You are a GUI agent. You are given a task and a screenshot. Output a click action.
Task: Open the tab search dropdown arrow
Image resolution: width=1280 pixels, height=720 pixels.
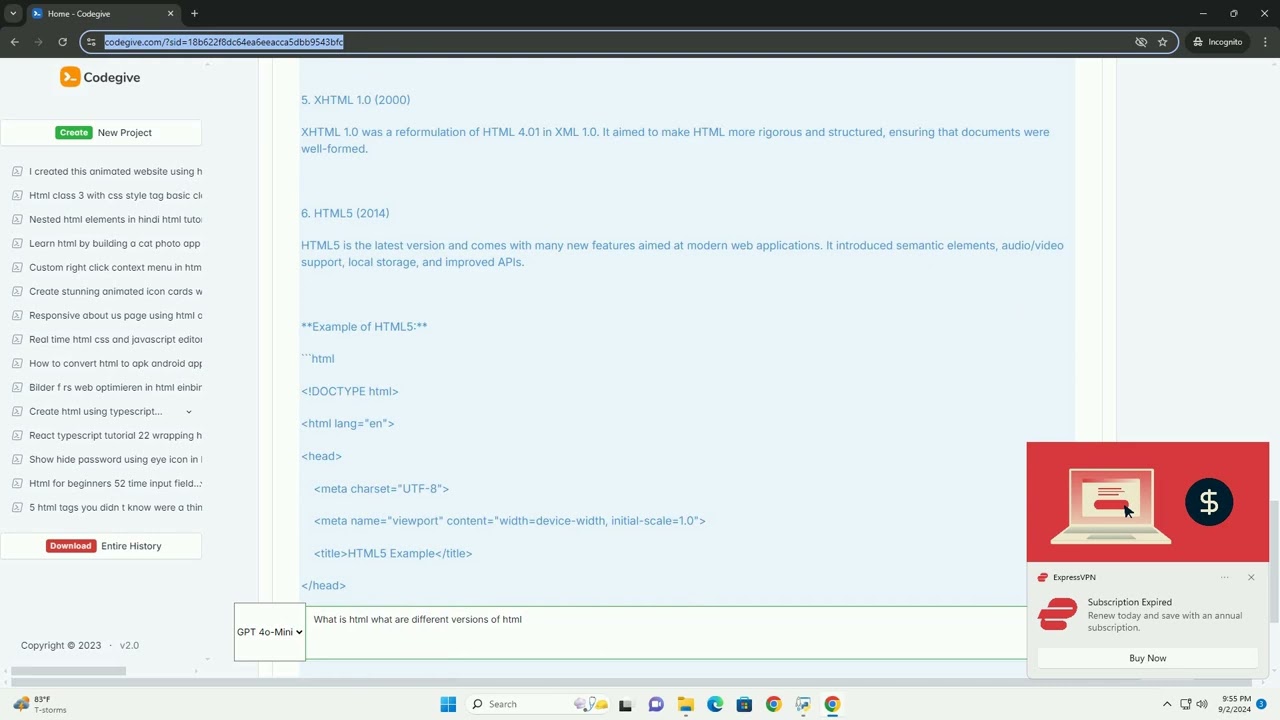13,13
